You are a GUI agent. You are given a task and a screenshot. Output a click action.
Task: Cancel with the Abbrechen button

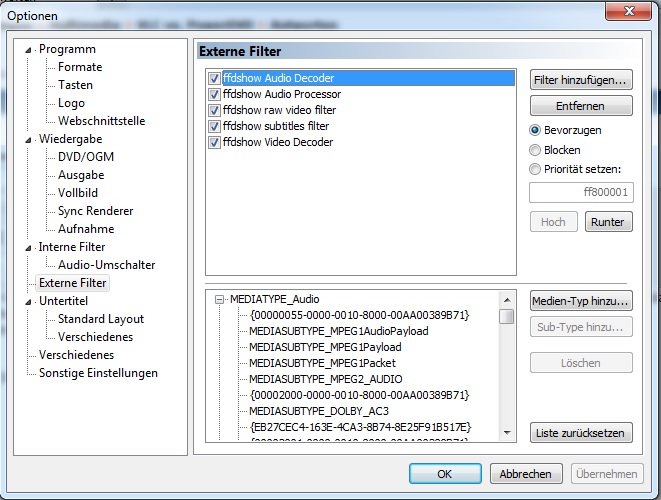point(526,474)
